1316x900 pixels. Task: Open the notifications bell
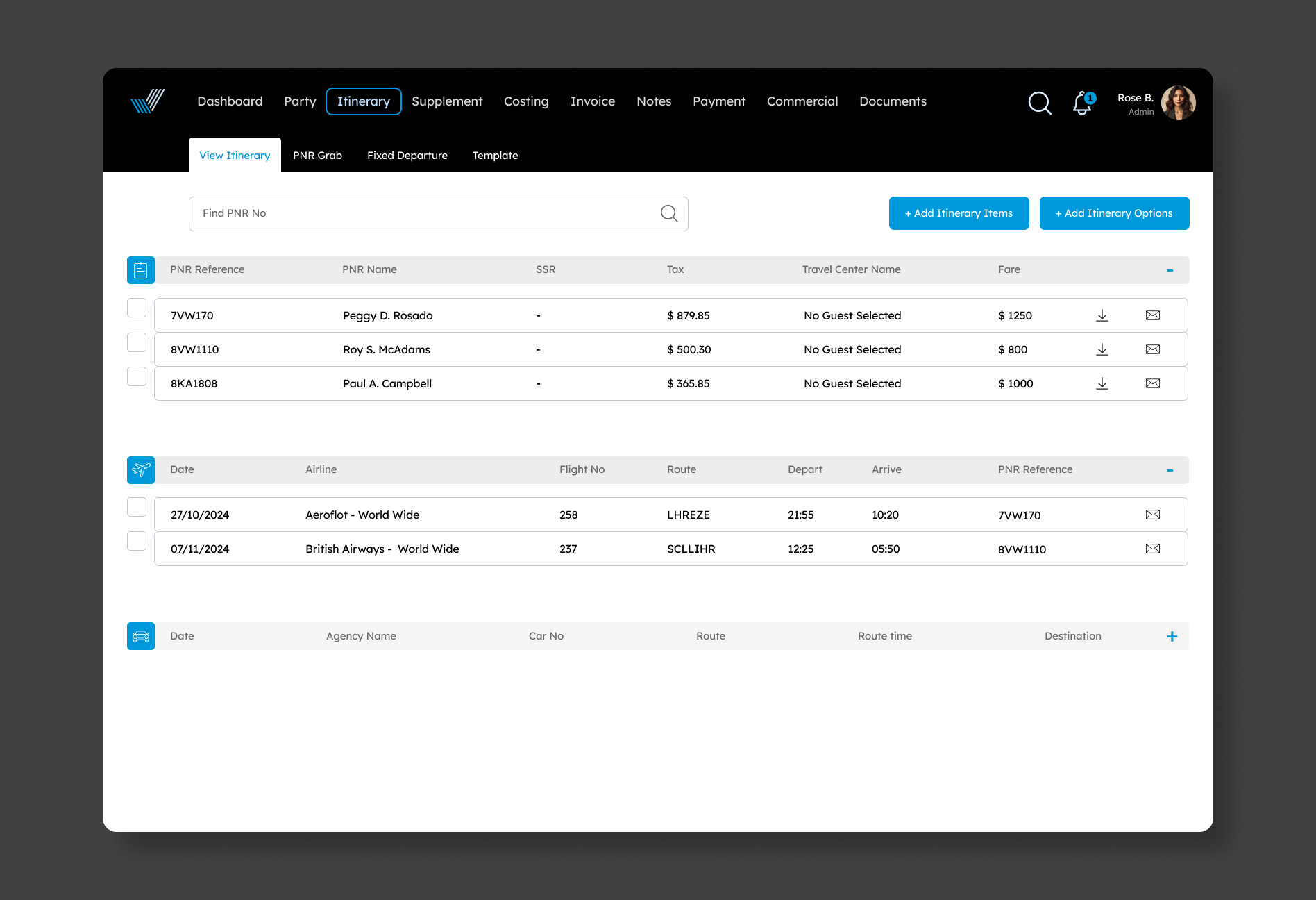pyautogui.click(x=1082, y=103)
